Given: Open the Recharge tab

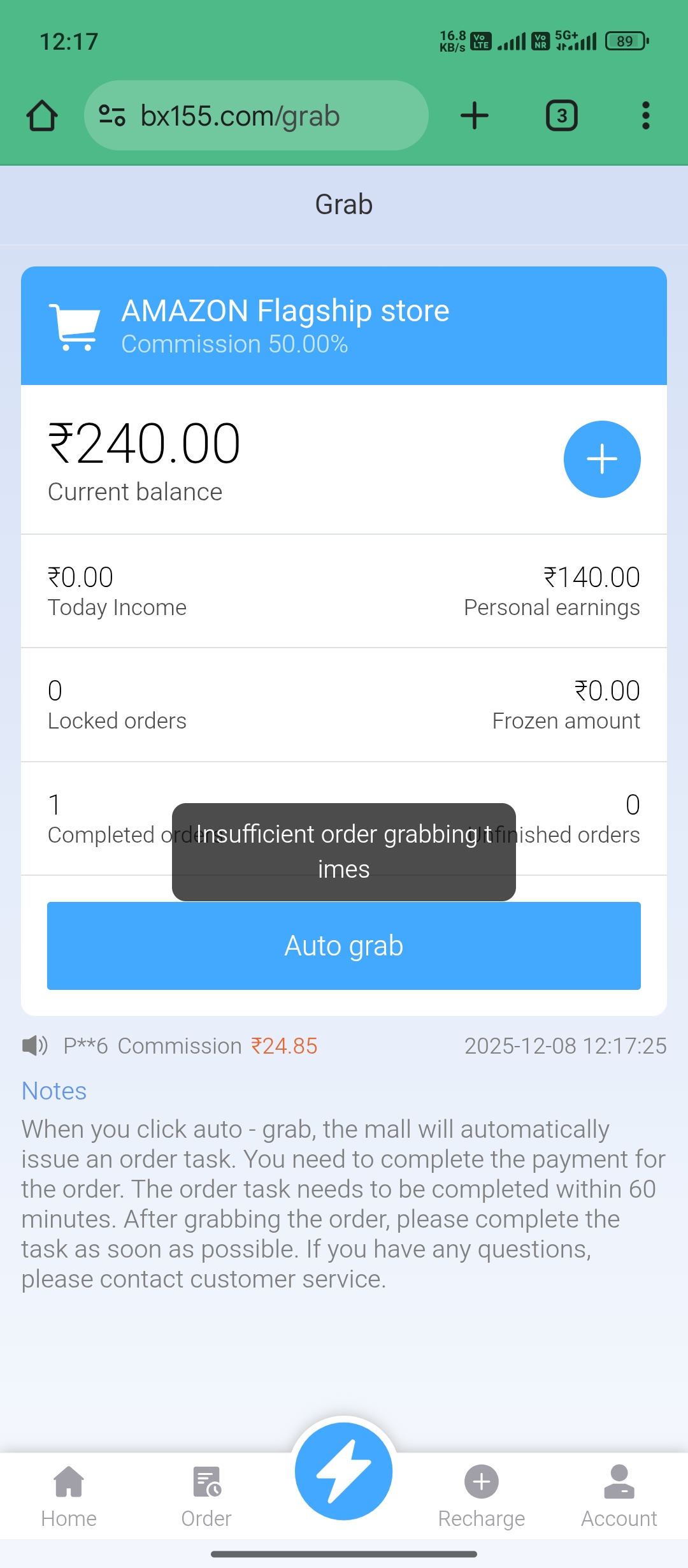Looking at the screenshot, I should pos(482,1495).
